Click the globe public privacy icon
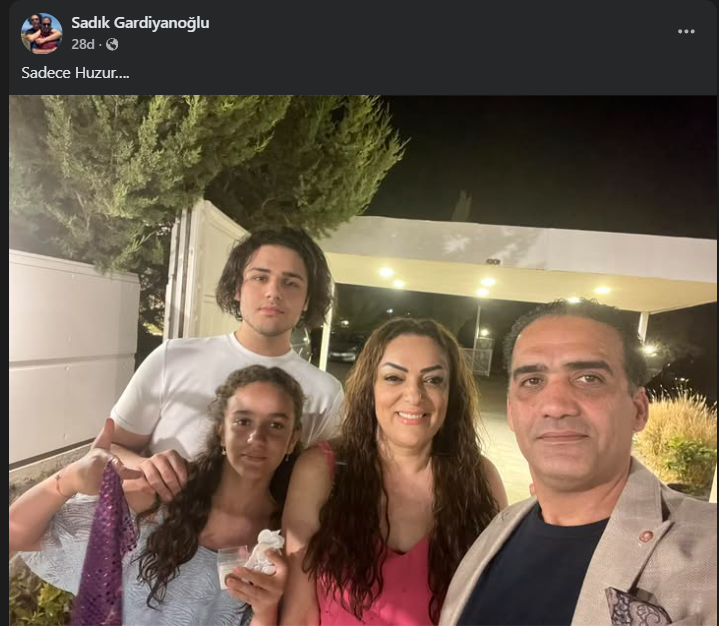 pos(112,44)
